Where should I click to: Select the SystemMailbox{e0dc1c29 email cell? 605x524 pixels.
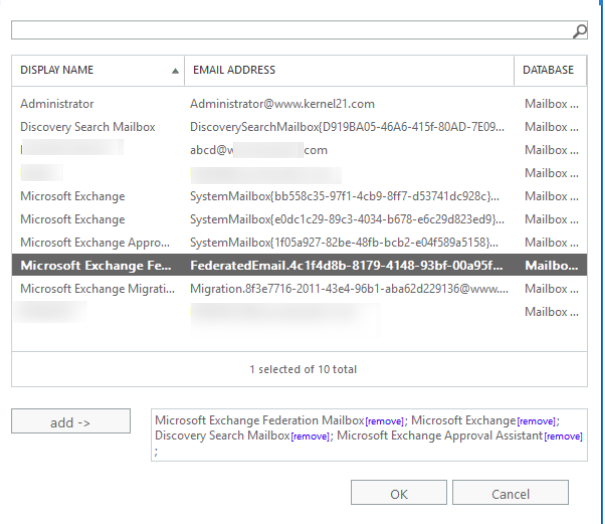tap(347, 220)
